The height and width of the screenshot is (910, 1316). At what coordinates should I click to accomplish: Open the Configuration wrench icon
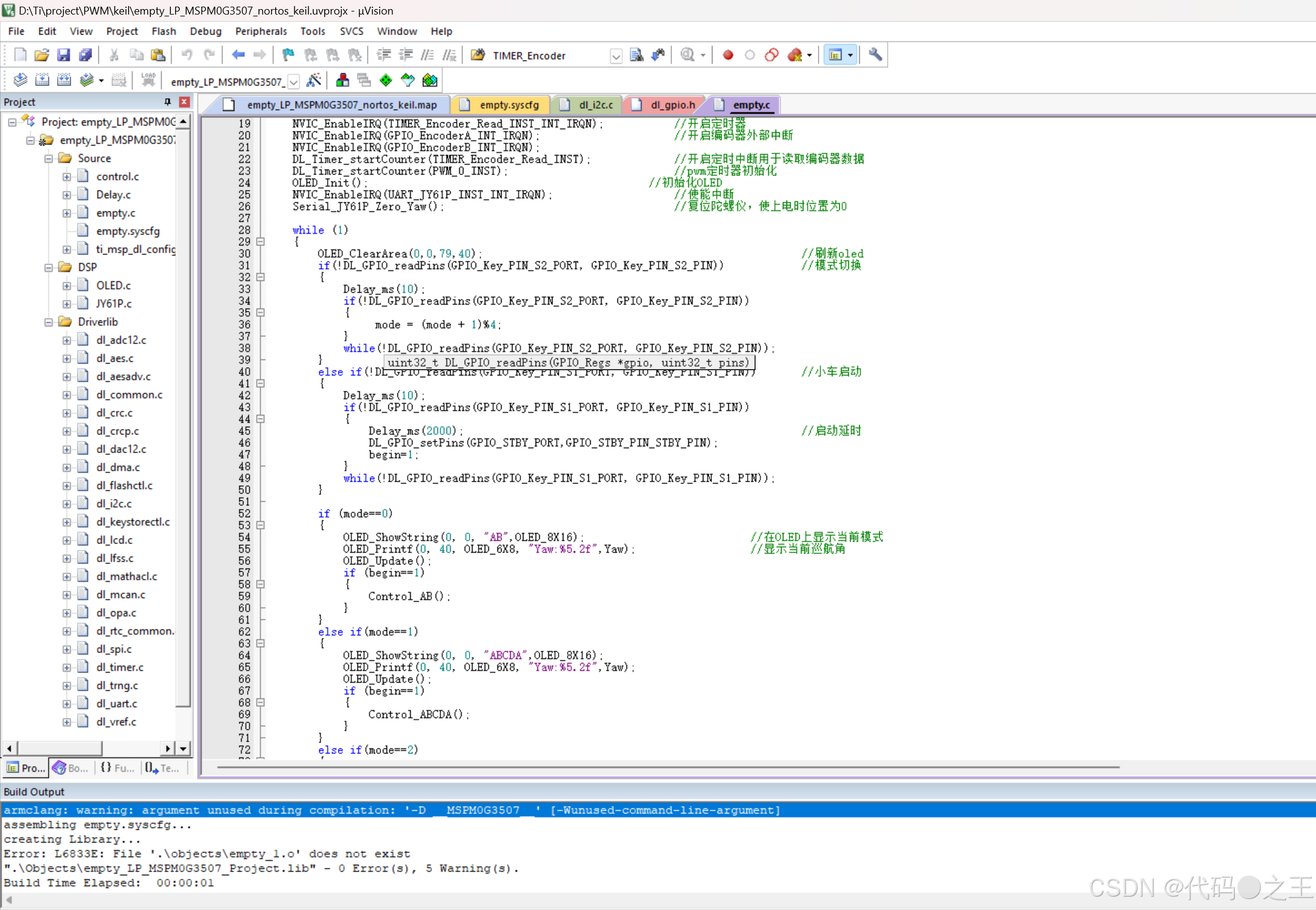[x=875, y=55]
